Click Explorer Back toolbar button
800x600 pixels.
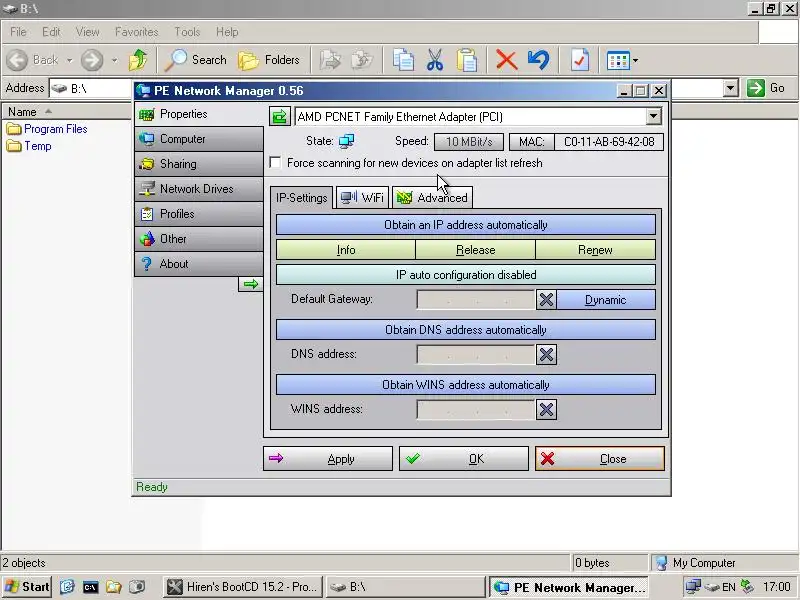(33, 60)
